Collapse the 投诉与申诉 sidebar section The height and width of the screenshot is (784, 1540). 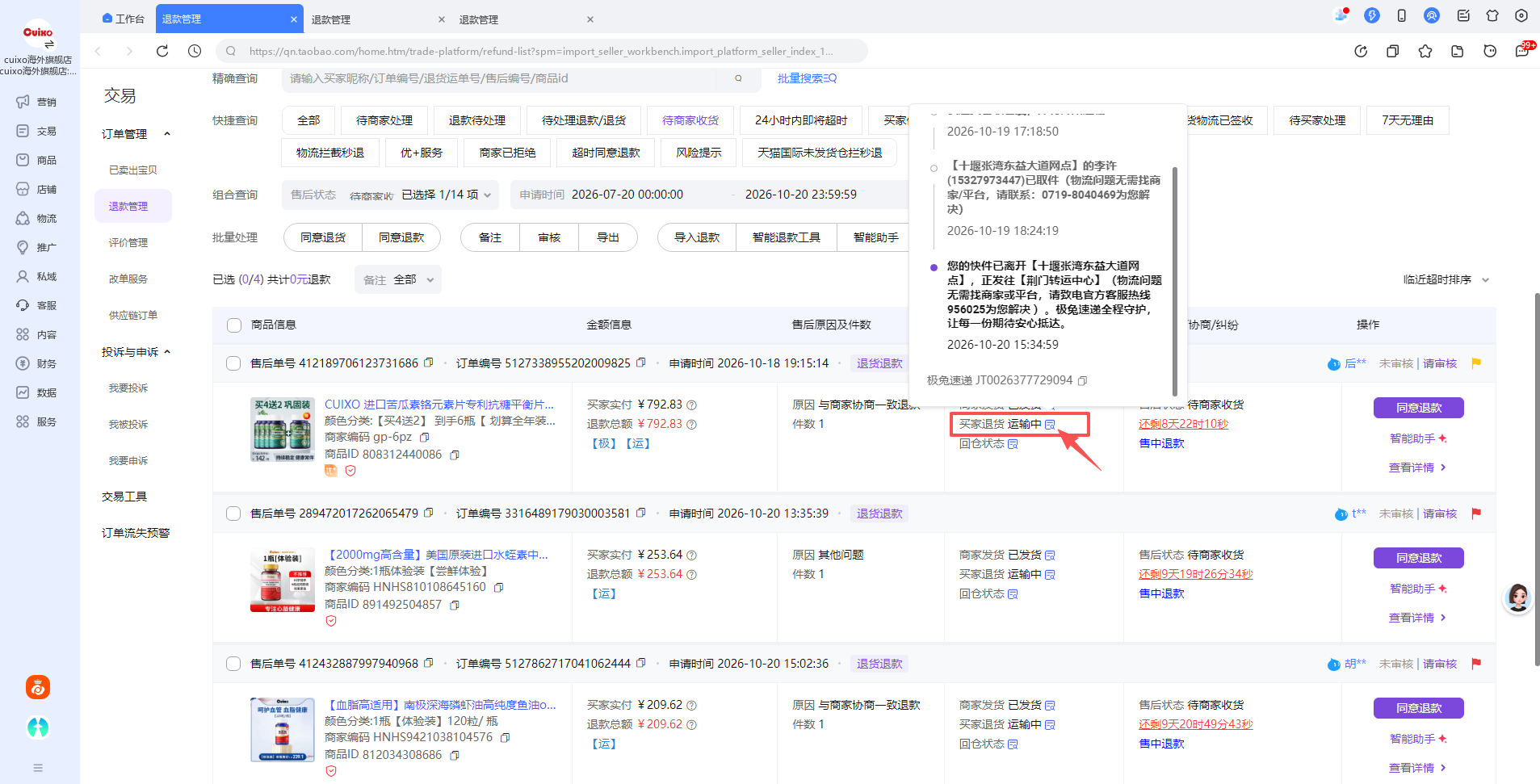(167, 352)
